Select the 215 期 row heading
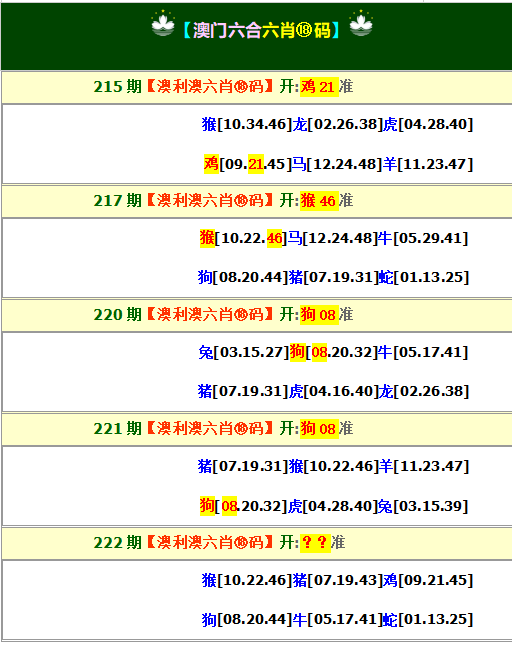 pos(257,87)
